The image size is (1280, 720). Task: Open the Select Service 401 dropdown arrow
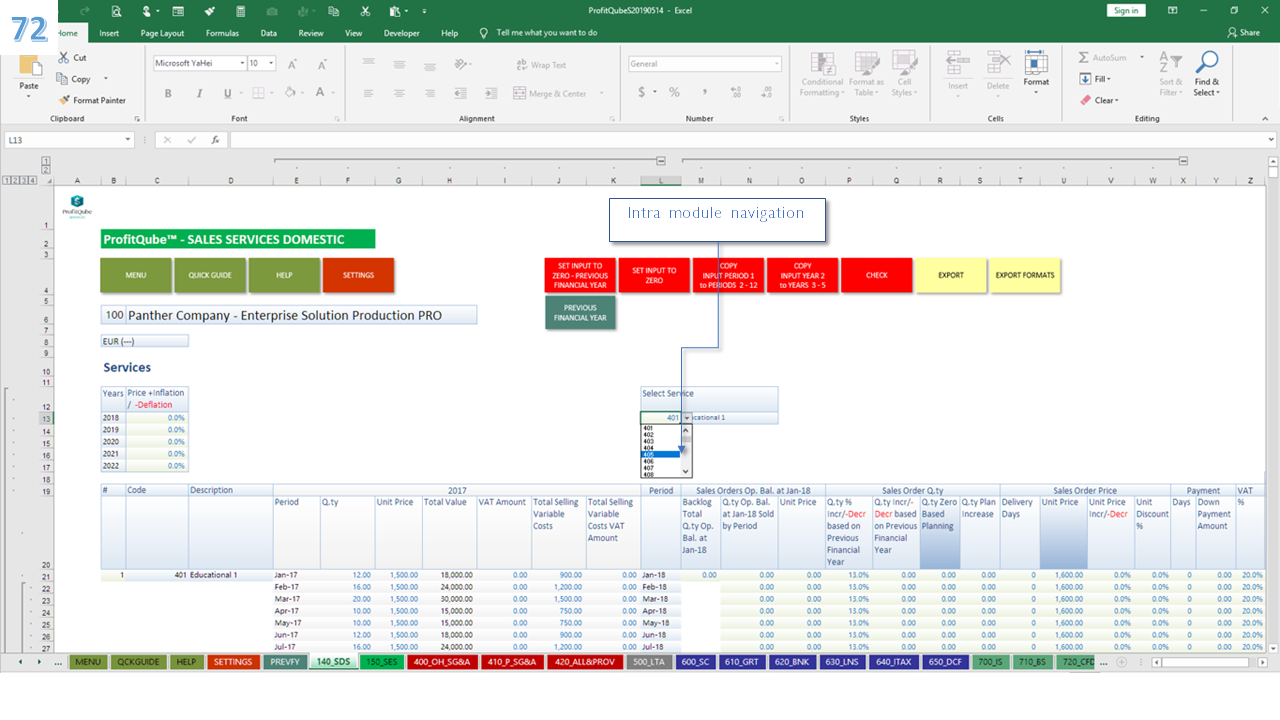click(x=687, y=418)
